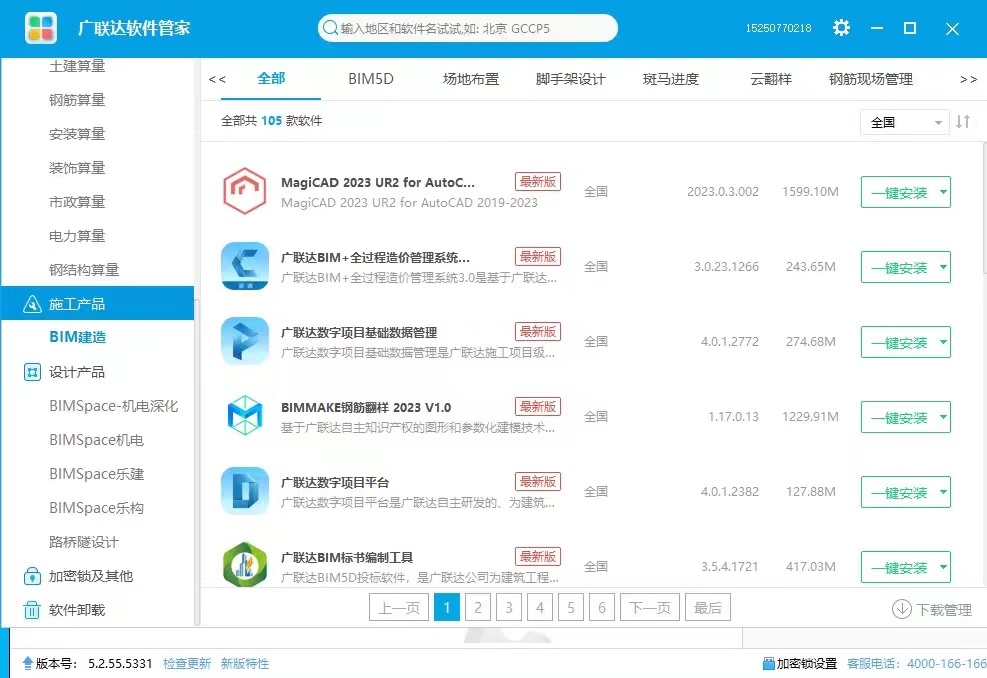Click the 加密锁设置 icon in status bar
This screenshot has height=678, width=987.
pos(768,664)
